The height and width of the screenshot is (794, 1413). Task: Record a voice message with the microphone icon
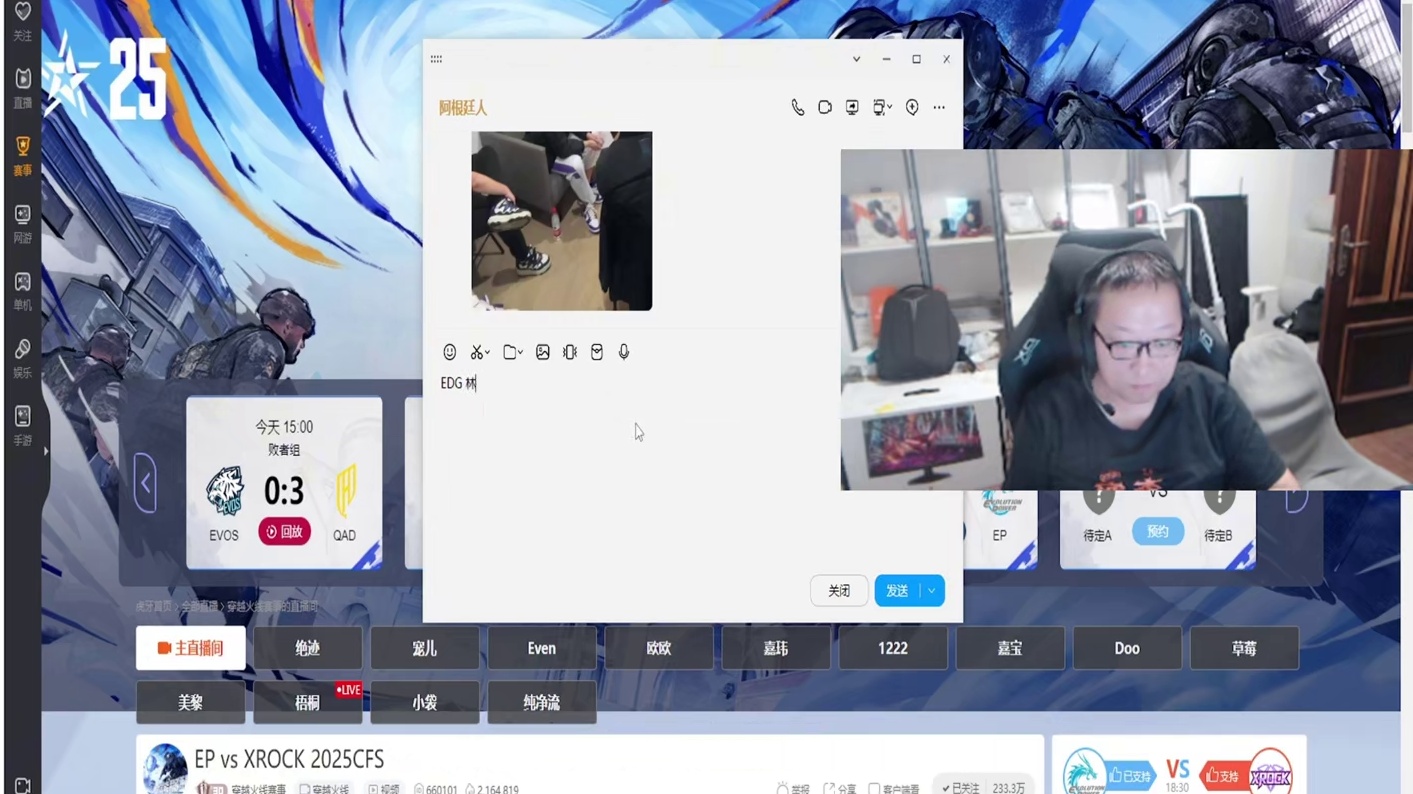pyautogui.click(x=623, y=352)
